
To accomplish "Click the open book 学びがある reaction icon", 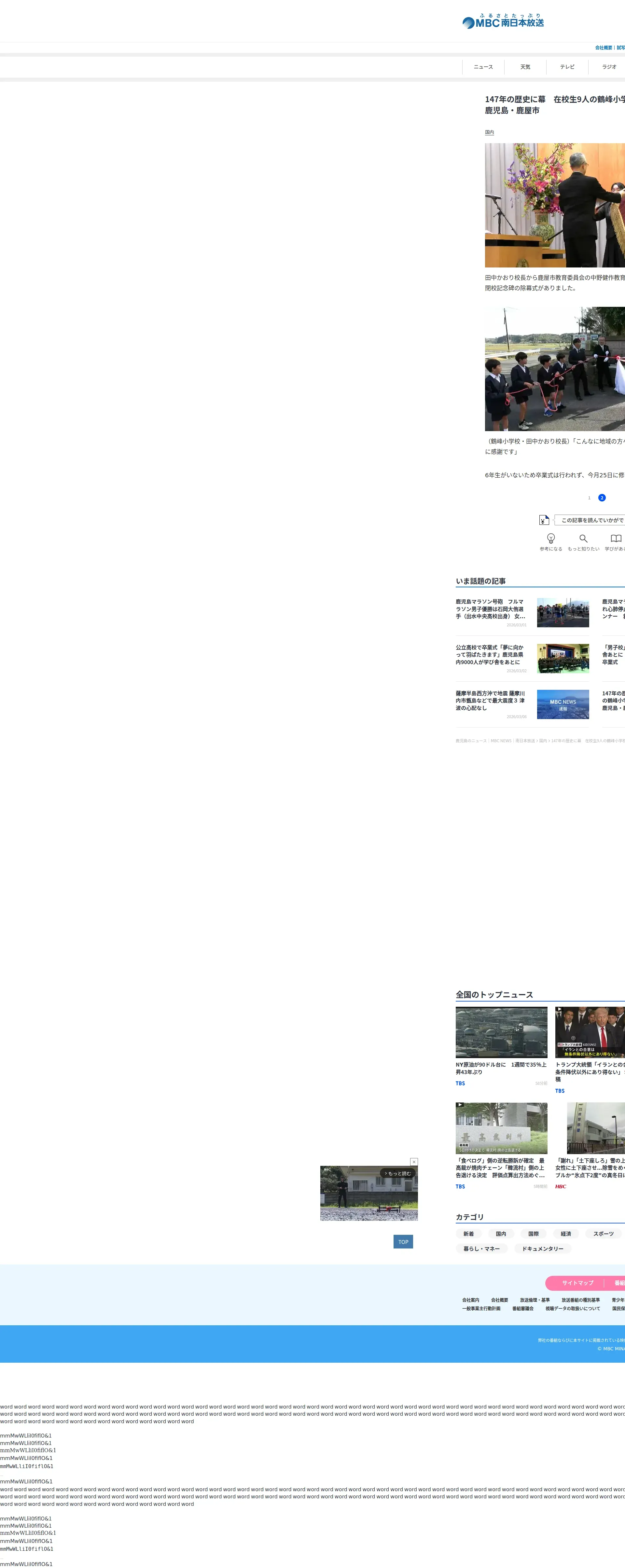I will click(616, 539).
